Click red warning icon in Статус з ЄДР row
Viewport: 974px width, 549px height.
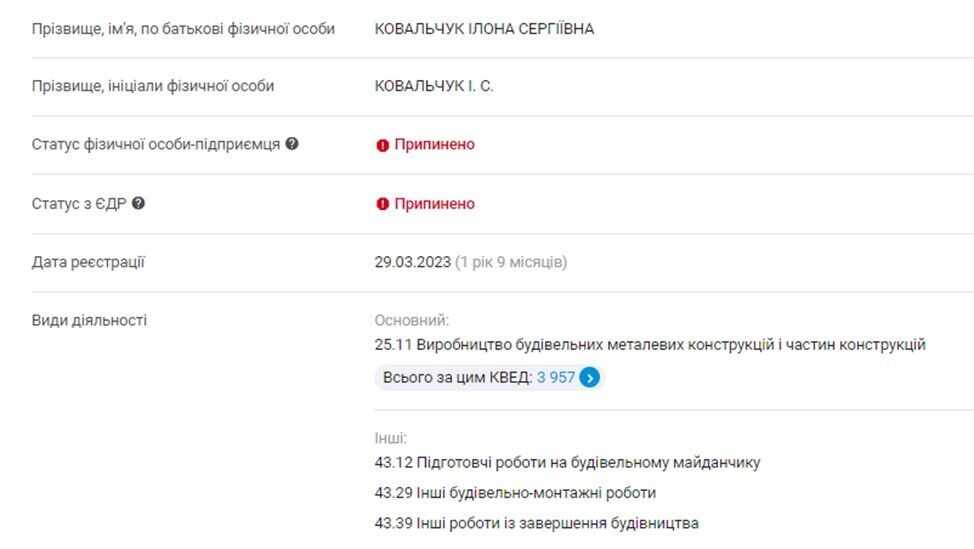(x=382, y=204)
